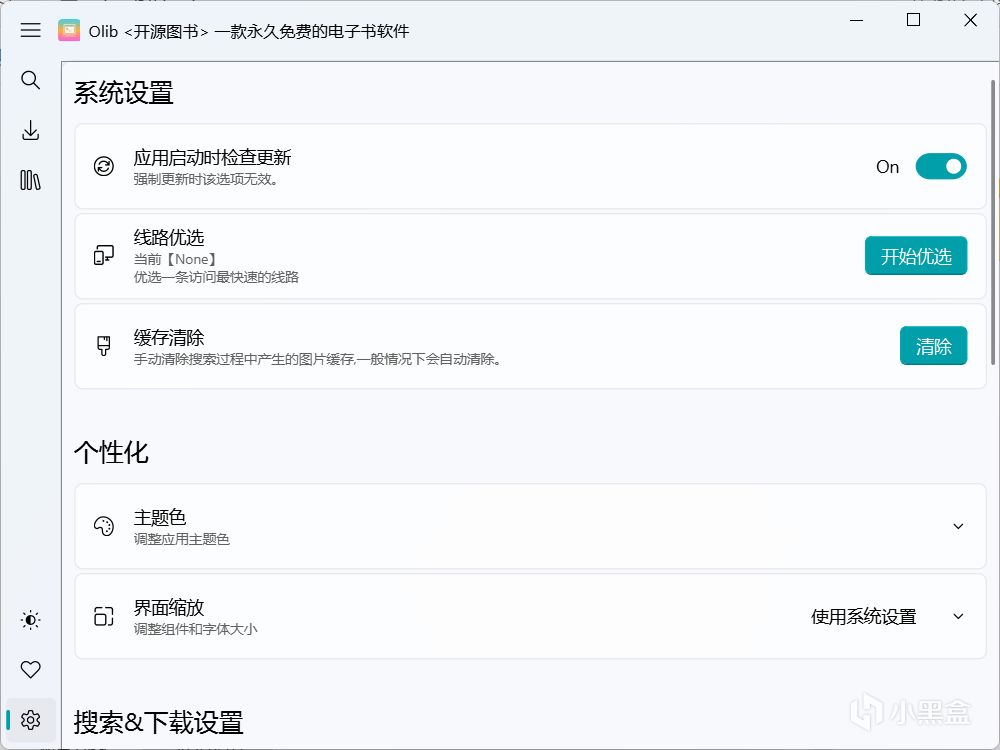Toggle light/dark theme sidebar icon
Screen dimensions: 1000x750
pyautogui.click(x=31, y=620)
